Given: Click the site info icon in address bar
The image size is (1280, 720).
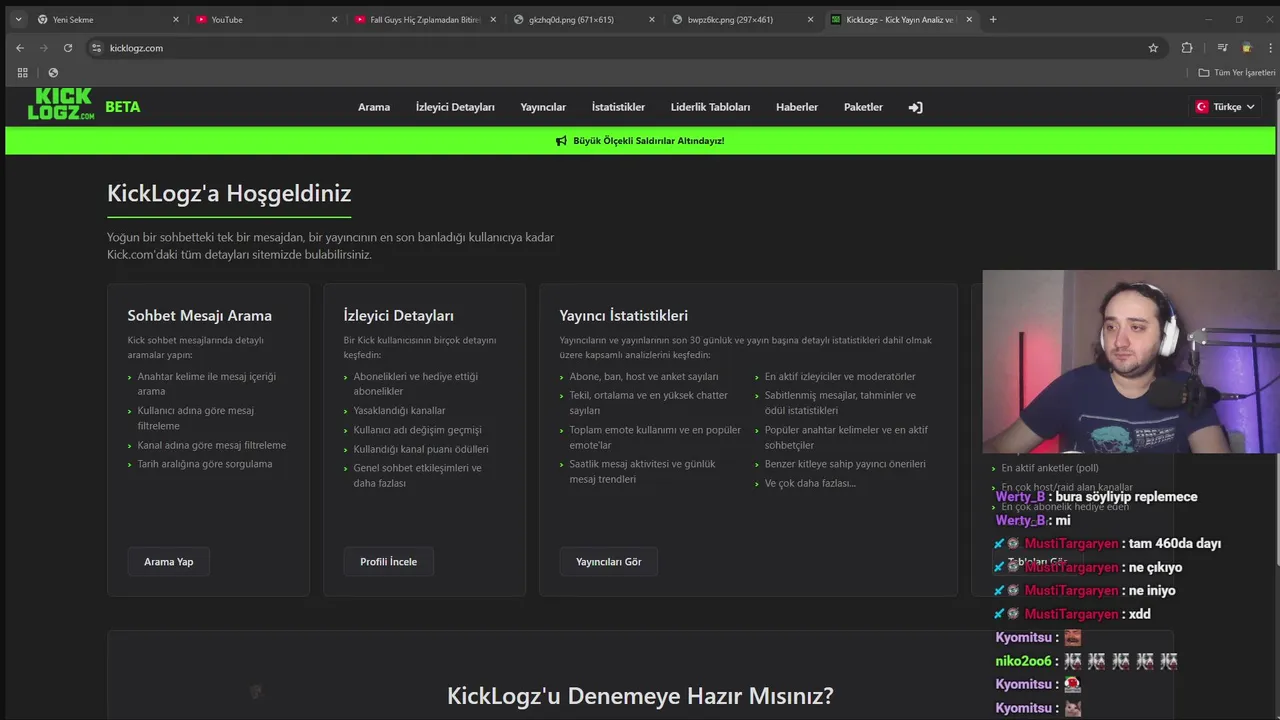Looking at the screenshot, I should (x=96, y=48).
